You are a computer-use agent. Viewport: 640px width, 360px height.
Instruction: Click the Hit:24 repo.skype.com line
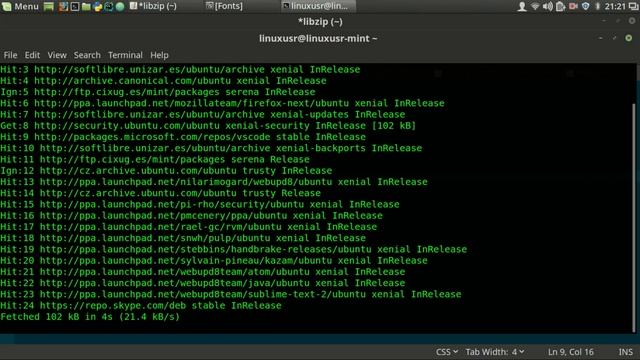(x=141, y=305)
